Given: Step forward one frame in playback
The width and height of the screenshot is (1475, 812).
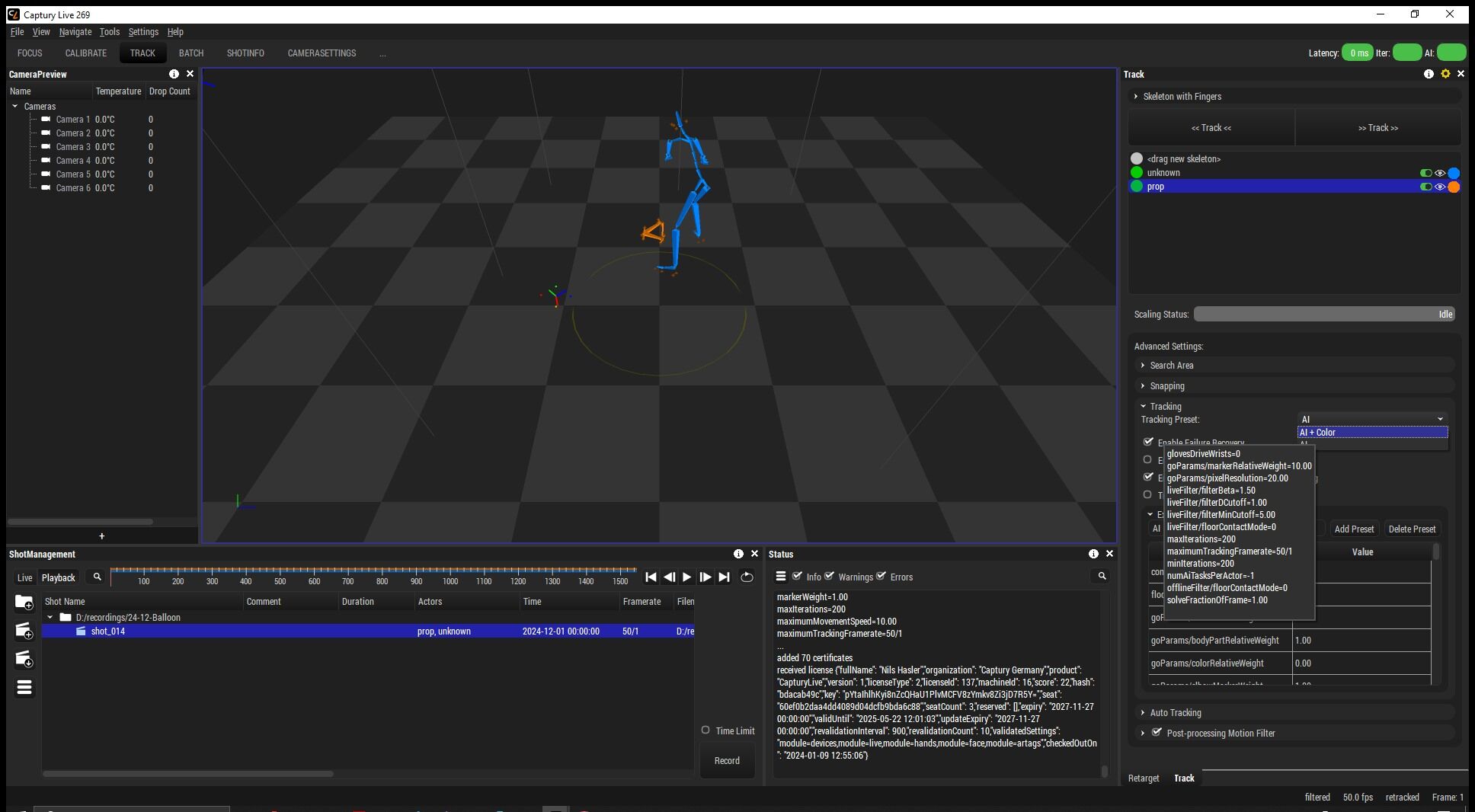Looking at the screenshot, I should [706, 577].
